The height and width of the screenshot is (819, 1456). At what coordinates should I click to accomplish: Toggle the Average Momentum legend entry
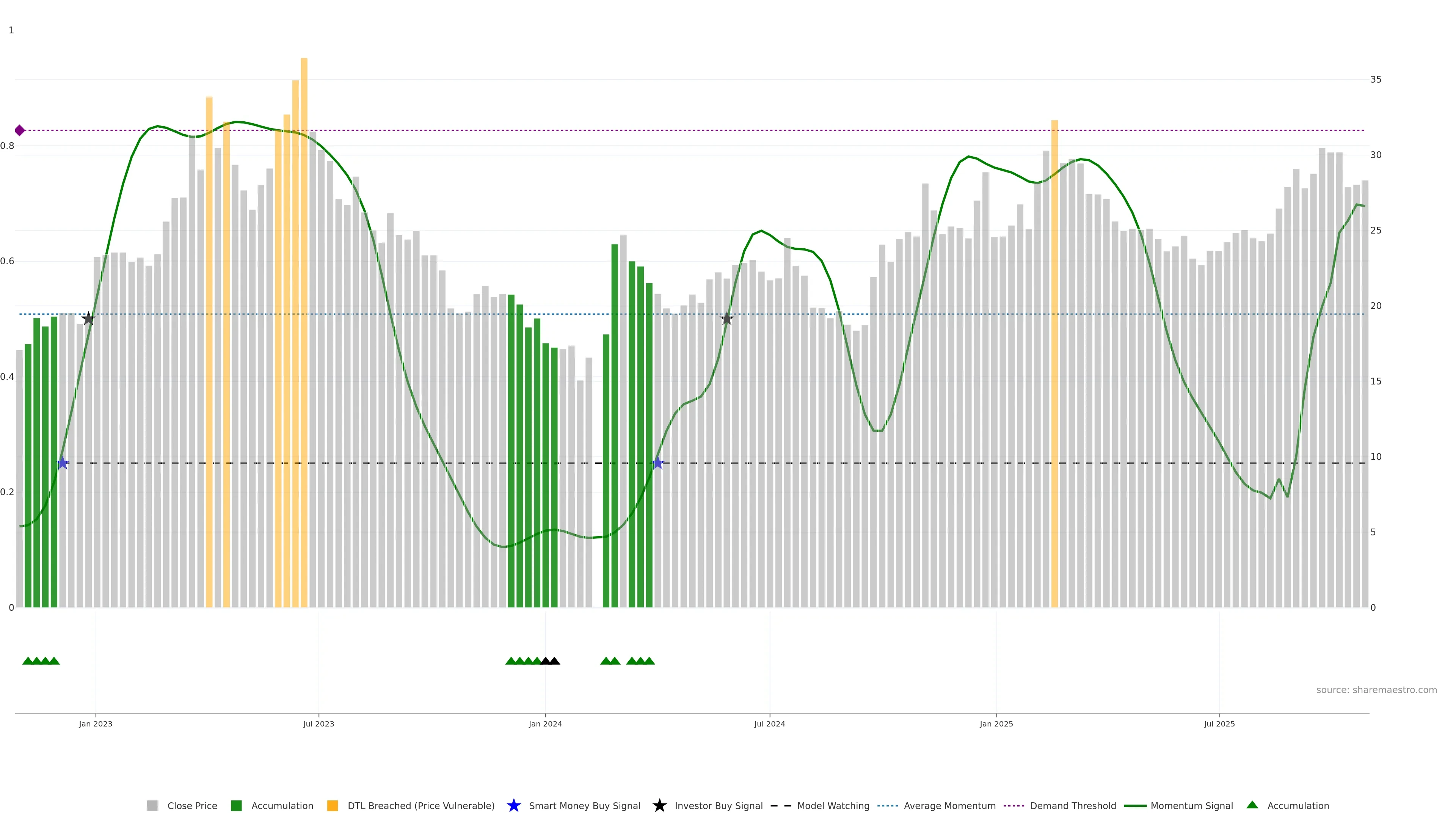949,805
